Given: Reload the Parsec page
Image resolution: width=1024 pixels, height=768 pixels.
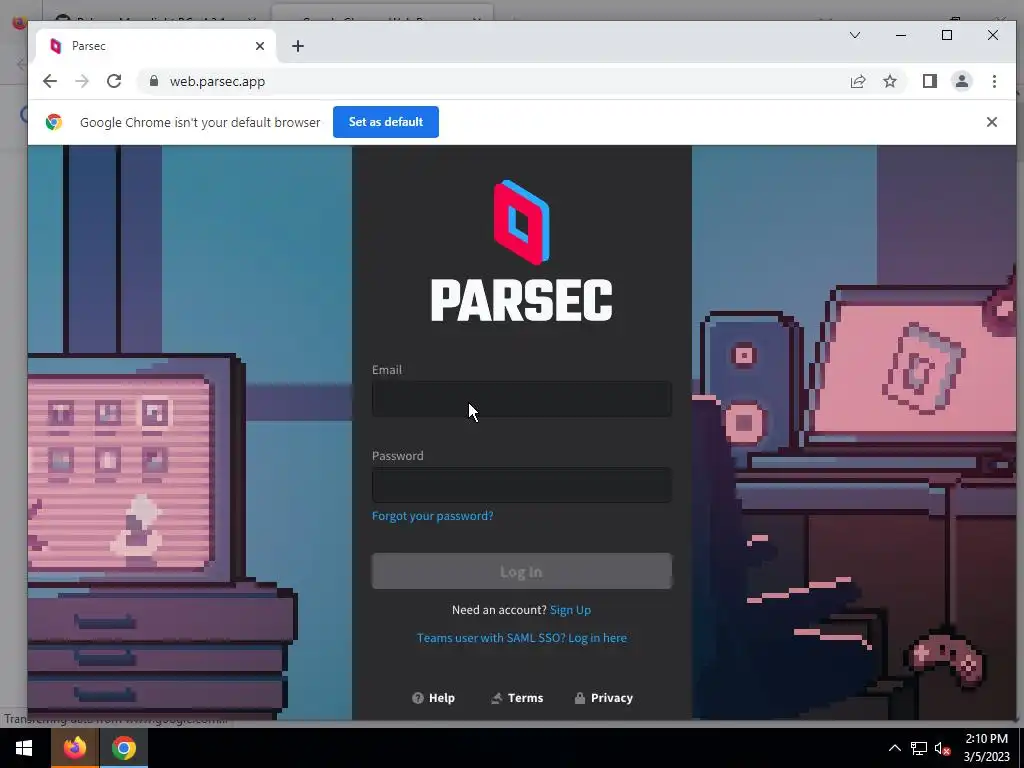Looking at the screenshot, I should (114, 81).
